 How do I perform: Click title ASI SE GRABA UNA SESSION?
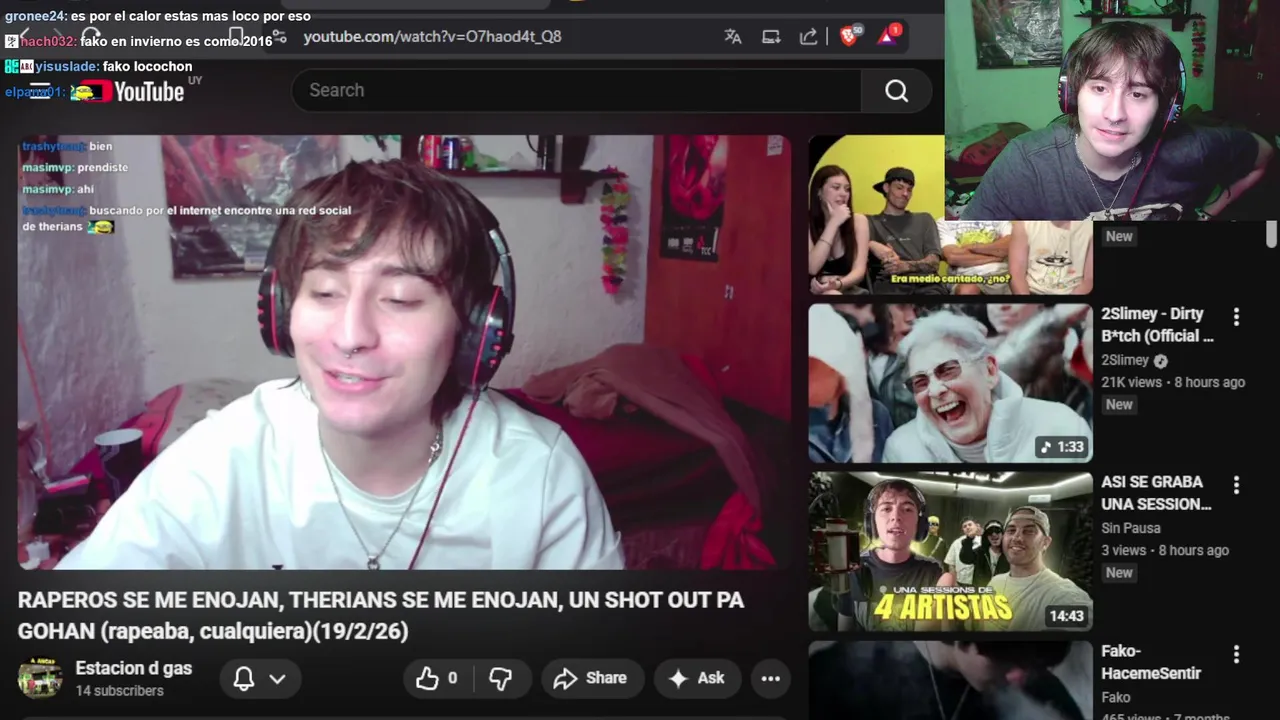1156,493
